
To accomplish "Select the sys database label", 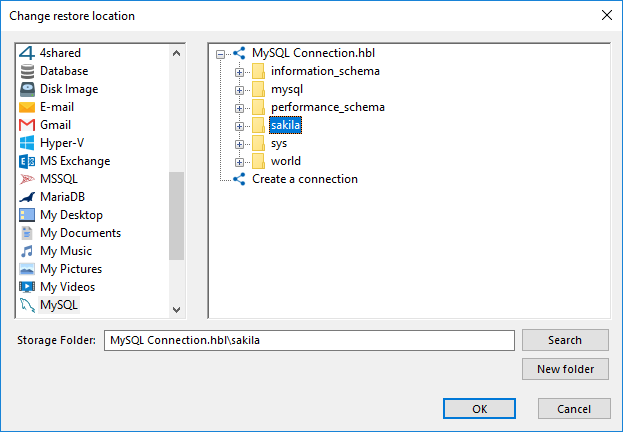I will tap(279, 143).
